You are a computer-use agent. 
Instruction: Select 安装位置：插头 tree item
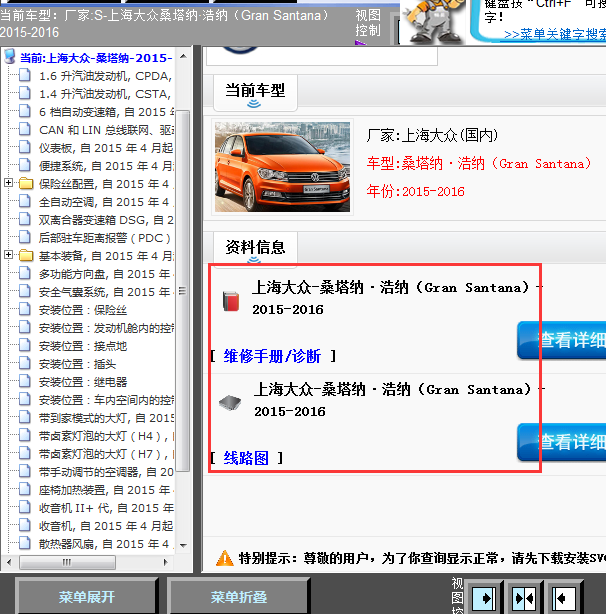coord(77,364)
